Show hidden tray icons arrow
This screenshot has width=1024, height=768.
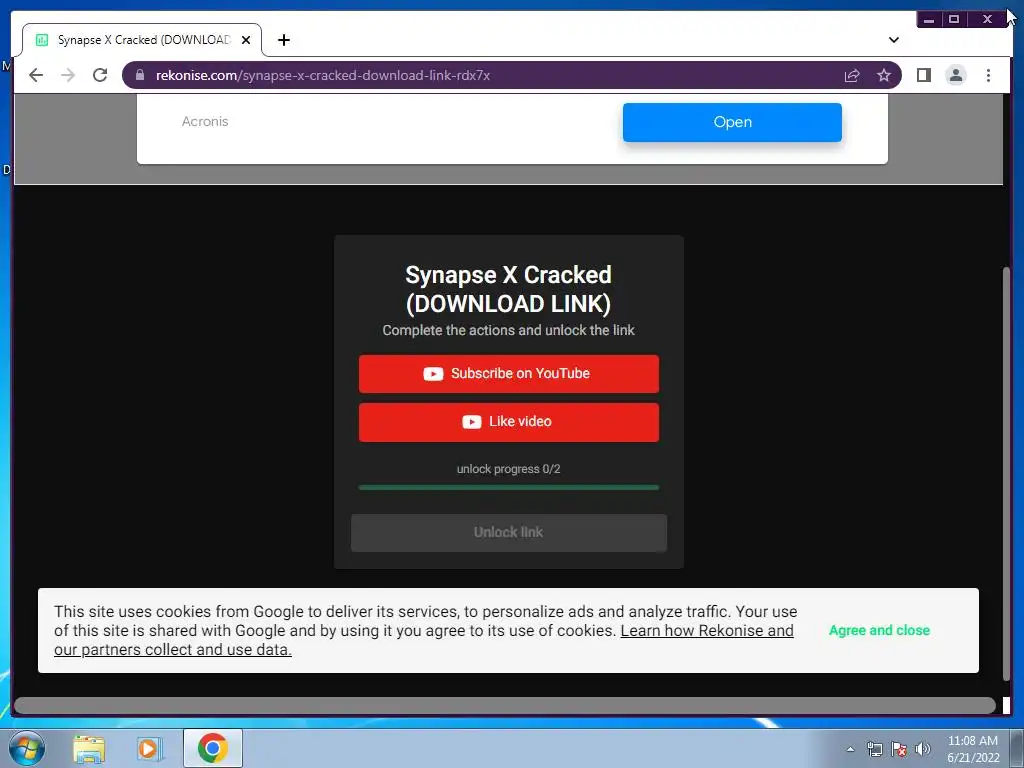(850, 749)
